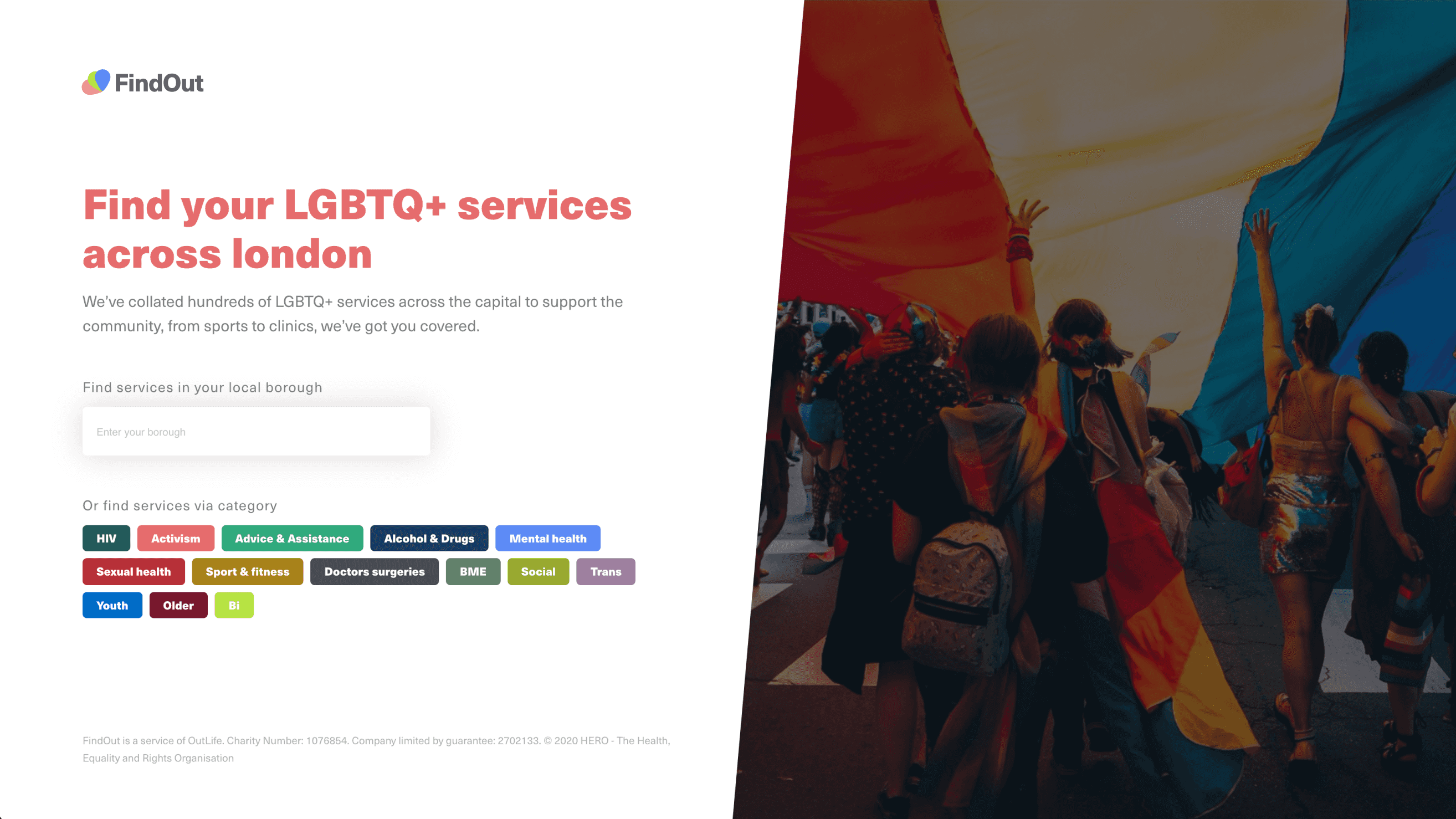The width and height of the screenshot is (1456, 819).
Task: Select category services filter expander
Action: pos(180,505)
